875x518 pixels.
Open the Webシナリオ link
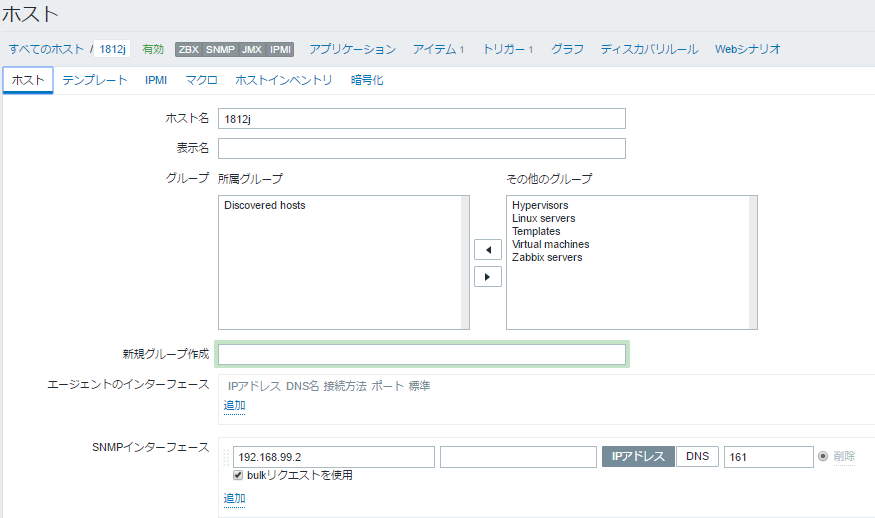(x=748, y=49)
